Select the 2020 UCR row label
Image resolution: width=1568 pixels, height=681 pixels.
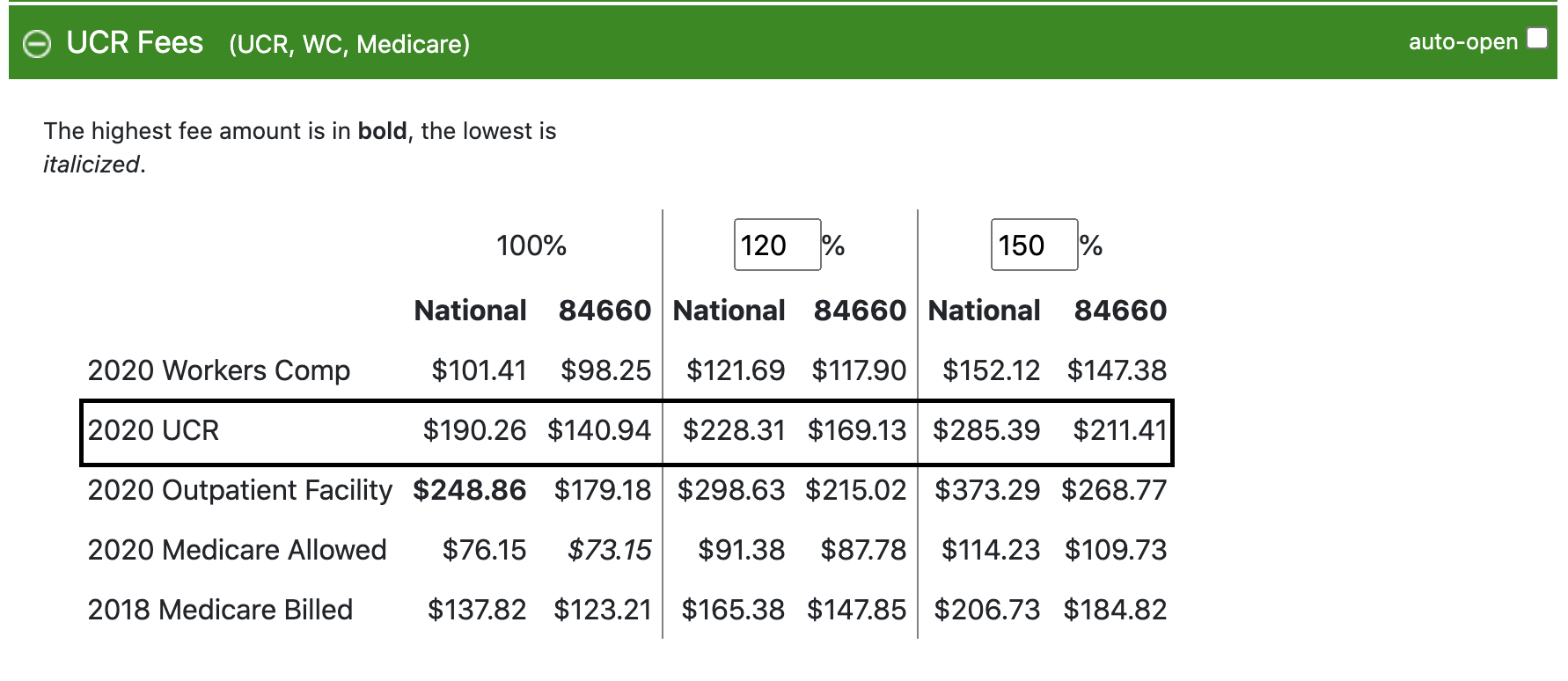153,430
